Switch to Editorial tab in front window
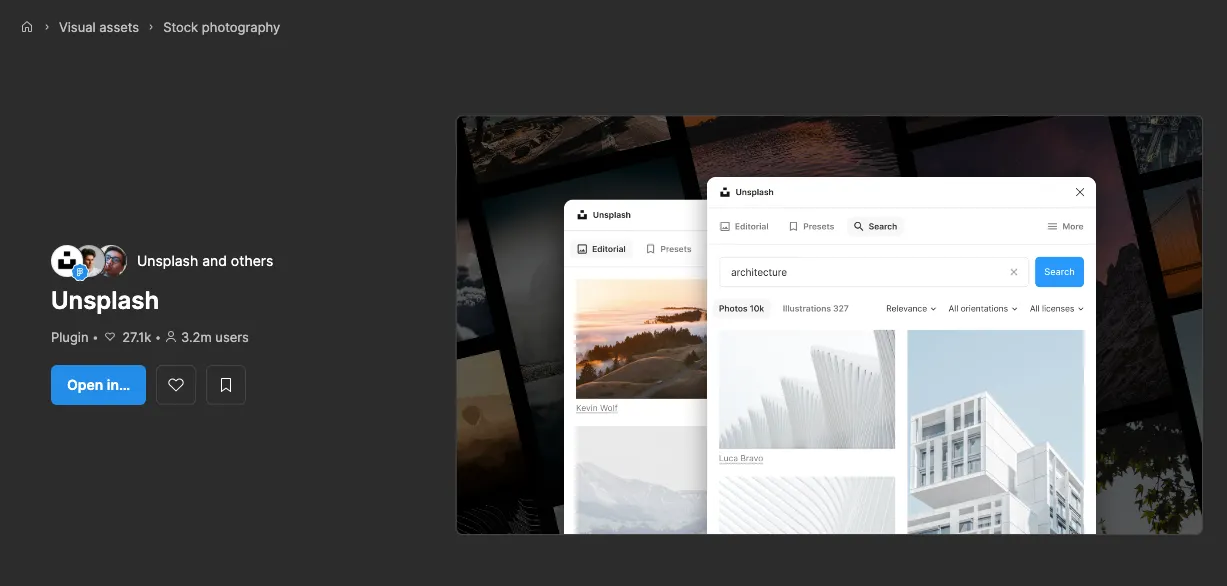Viewport: 1227px width, 586px height. tap(744, 227)
